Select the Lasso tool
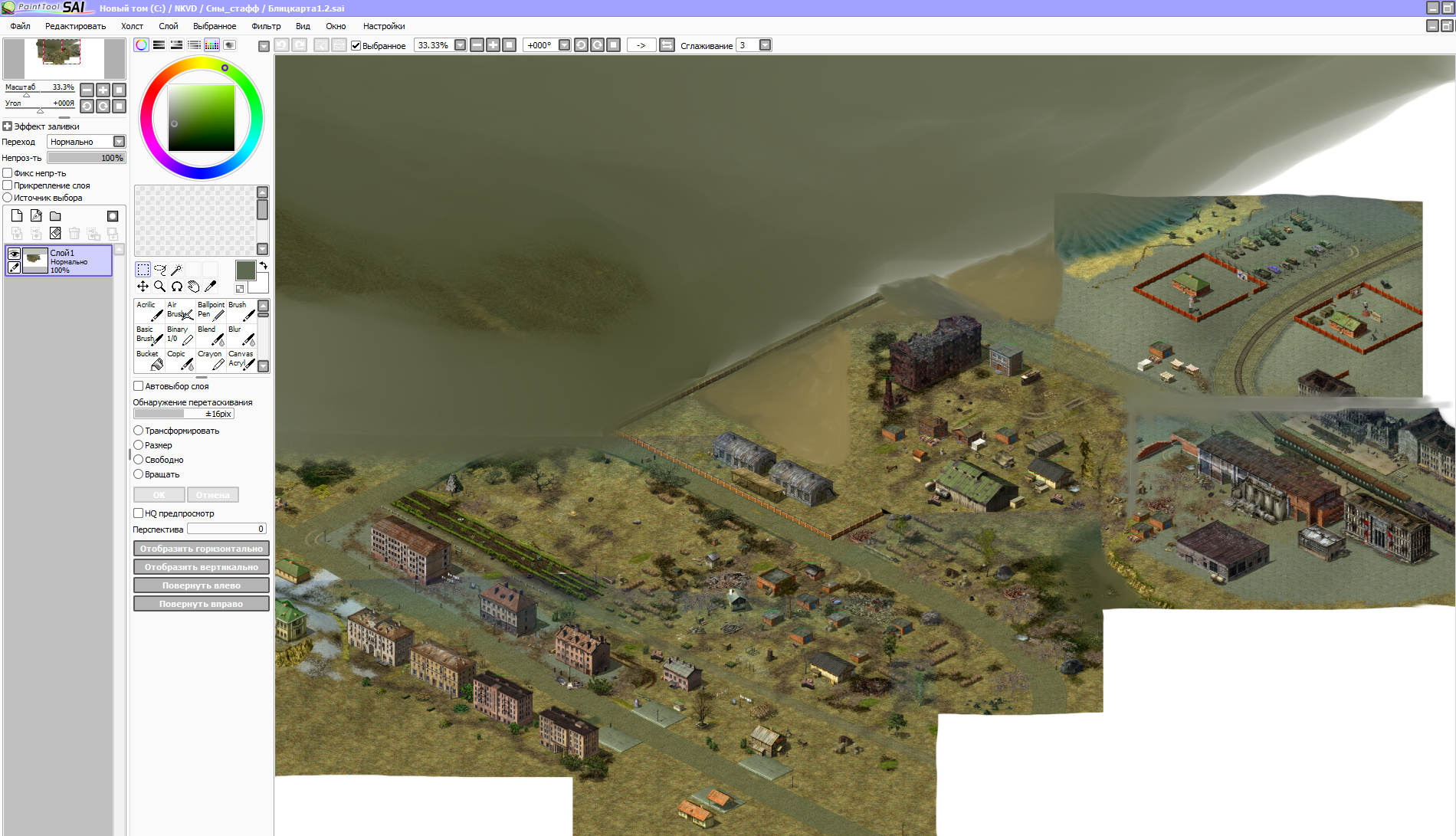The width and height of the screenshot is (1456, 836). (160, 269)
